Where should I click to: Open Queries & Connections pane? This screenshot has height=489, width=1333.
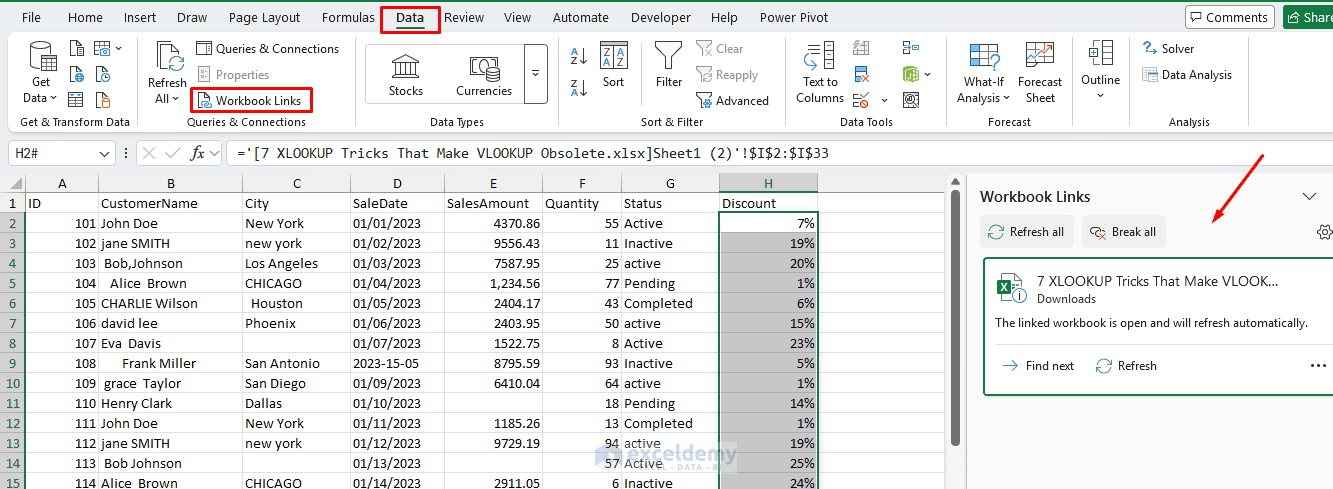[x=267, y=48]
